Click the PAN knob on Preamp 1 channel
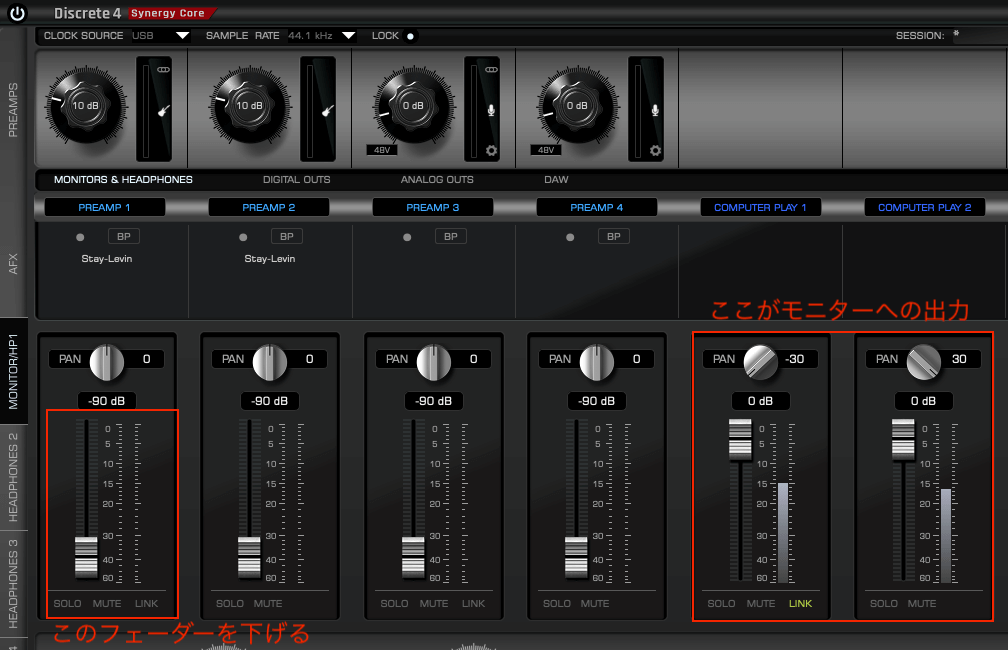Screen dimensions: 1008x650 (107, 362)
